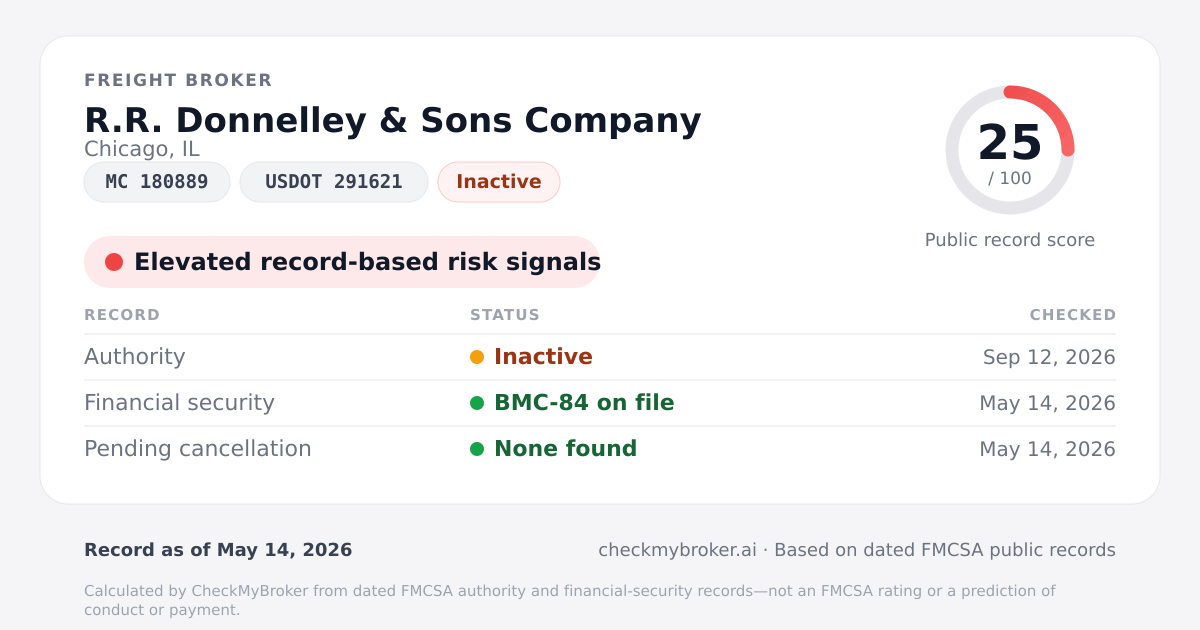Image resolution: width=1200 pixels, height=630 pixels.
Task: Click green dot beside BMC-84 on file
Action: (x=477, y=403)
